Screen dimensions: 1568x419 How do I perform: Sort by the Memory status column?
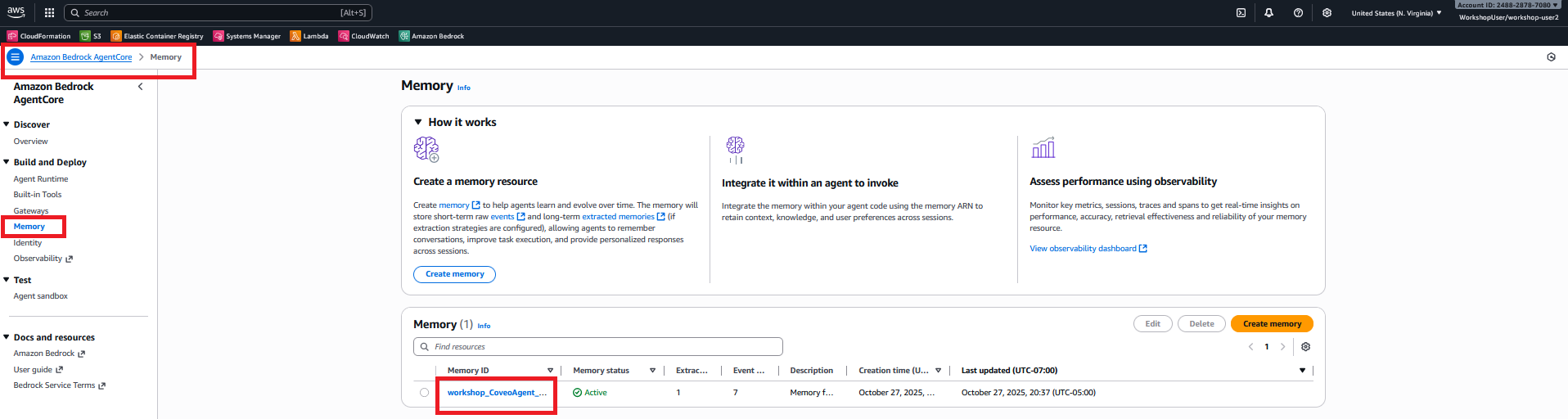[652, 371]
